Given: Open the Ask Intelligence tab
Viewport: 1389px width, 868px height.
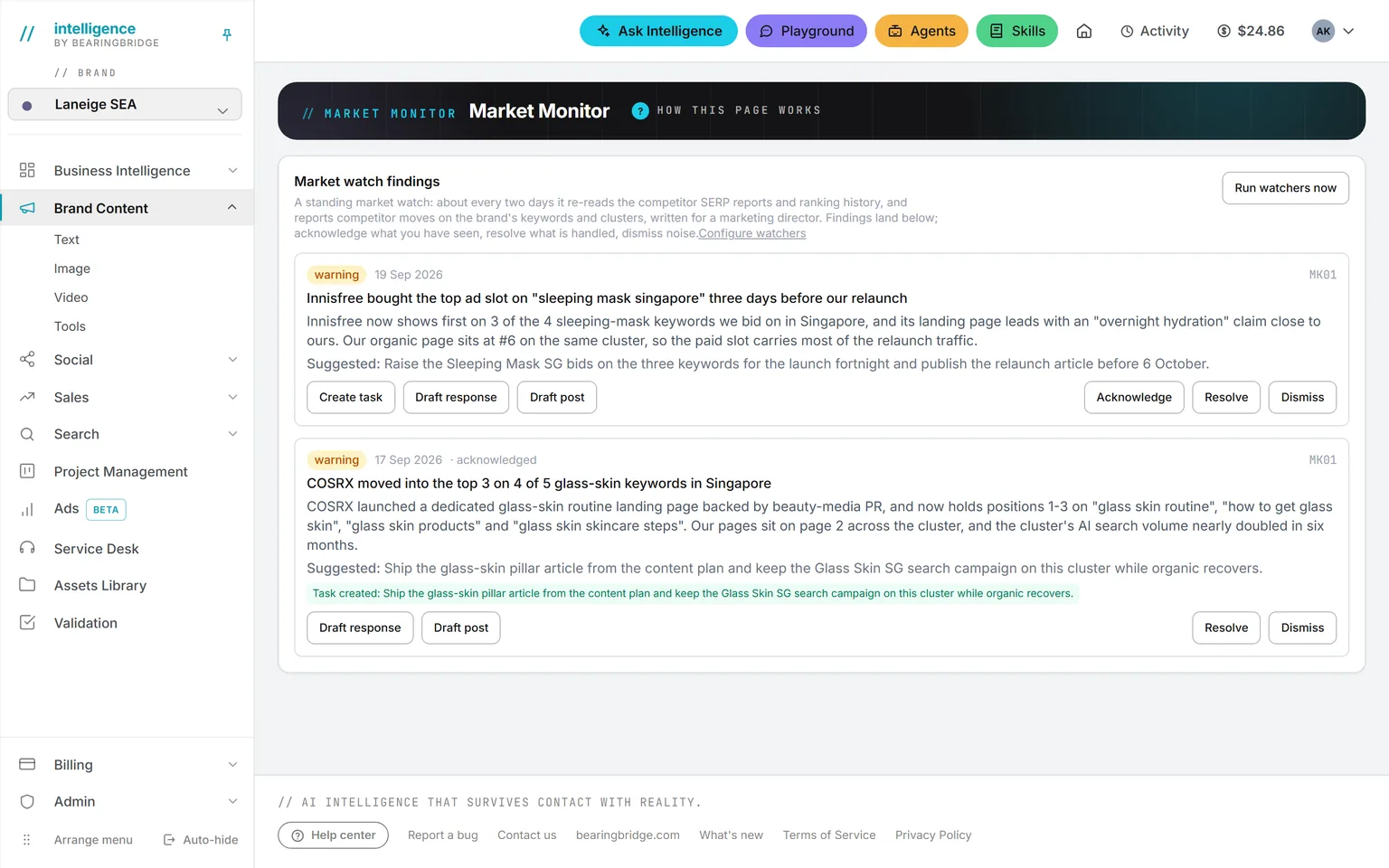Looking at the screenshot, I should pyautogui.click(x=658, y=31).
